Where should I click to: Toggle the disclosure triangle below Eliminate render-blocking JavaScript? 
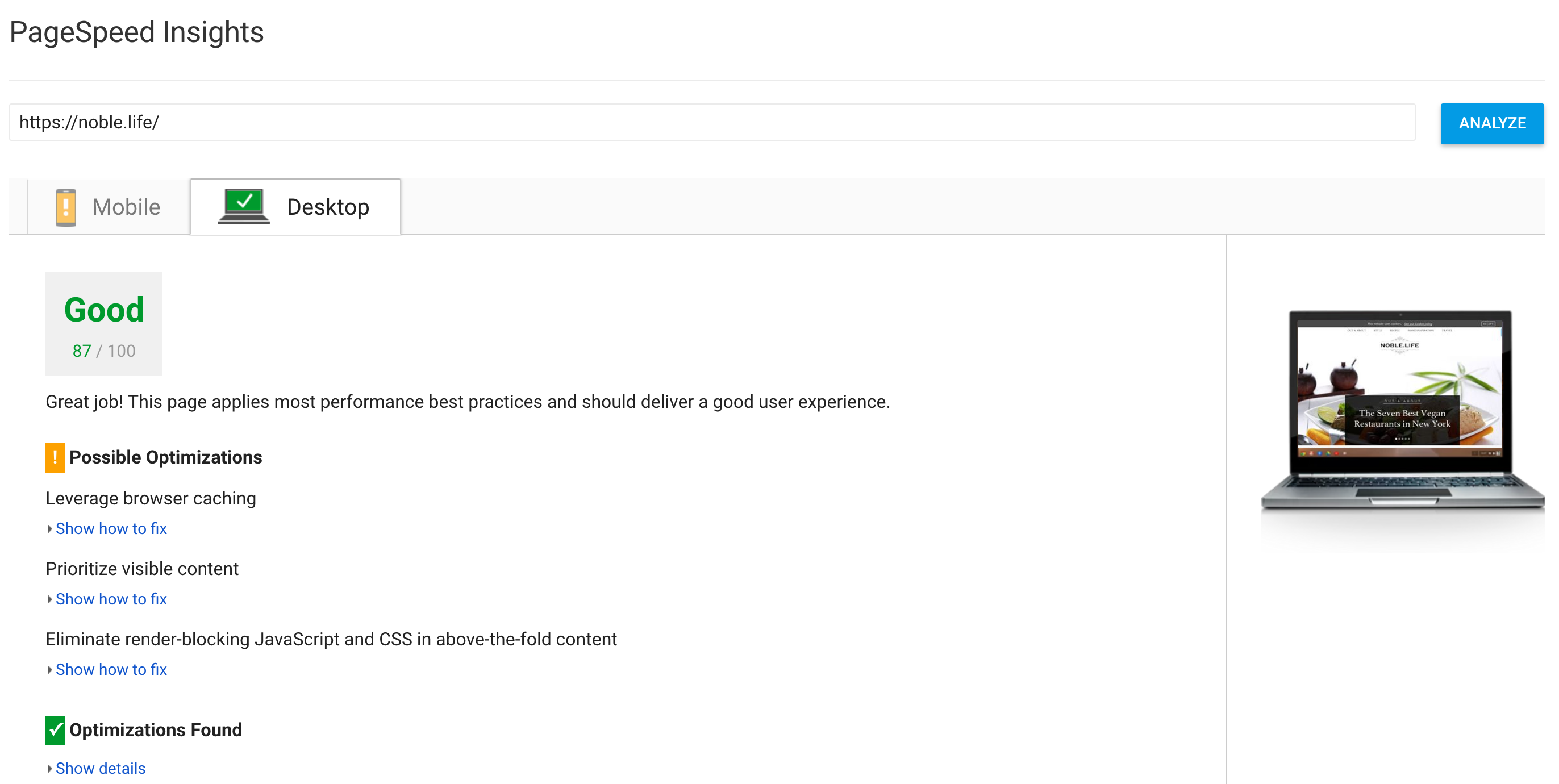[x=49, y=670]
